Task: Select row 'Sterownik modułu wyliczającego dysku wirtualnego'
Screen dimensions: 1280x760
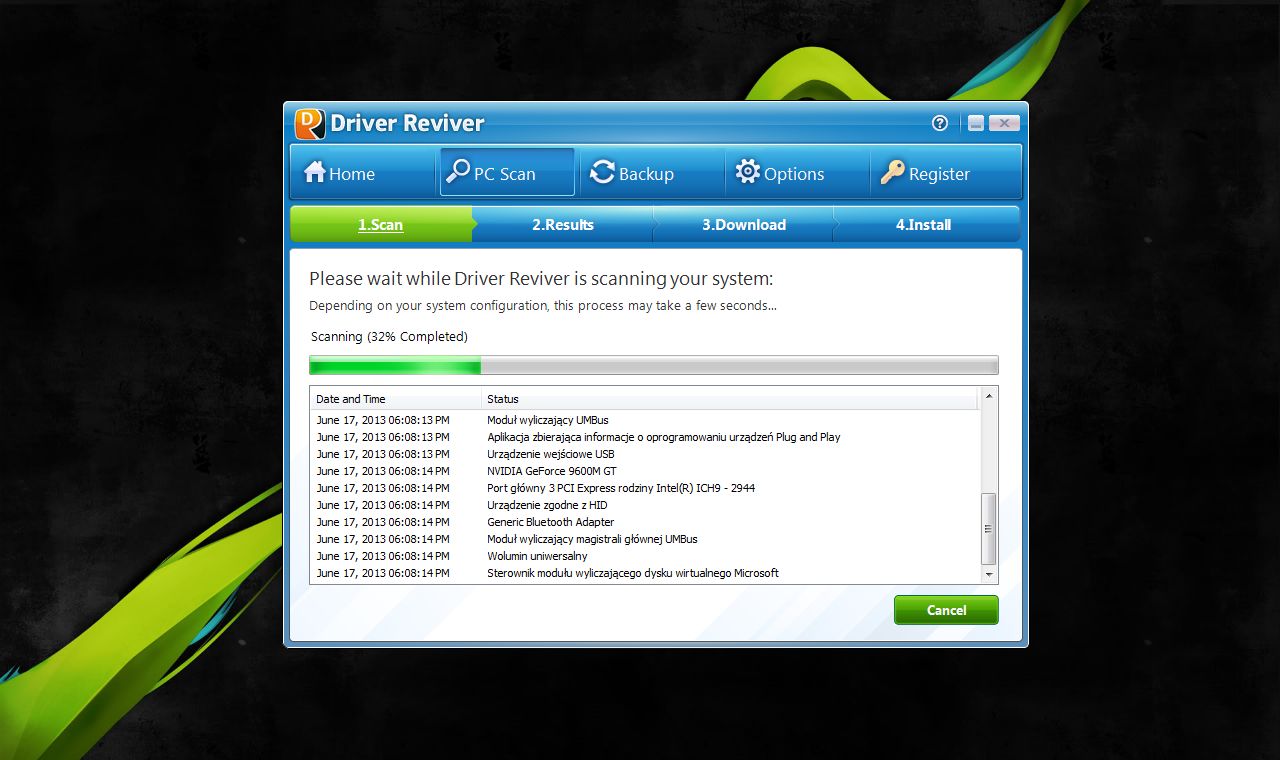Action: (645, 573)
